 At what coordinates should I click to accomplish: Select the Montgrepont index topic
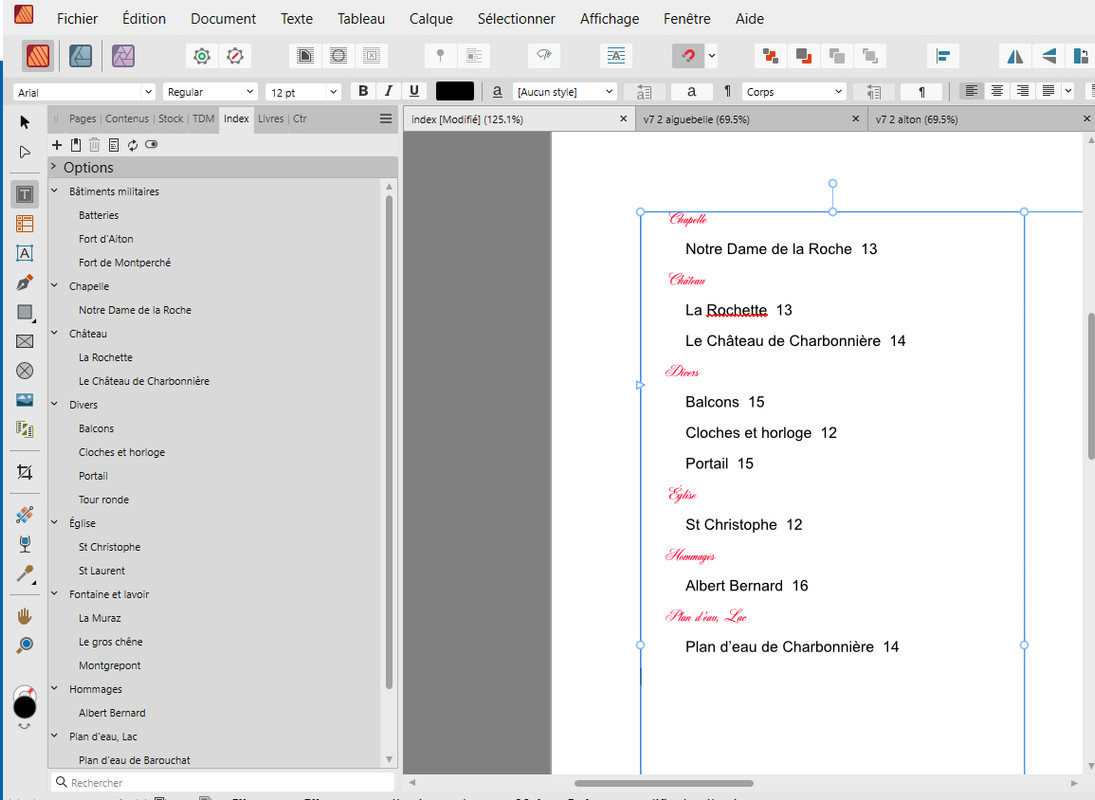click(110, 665)
